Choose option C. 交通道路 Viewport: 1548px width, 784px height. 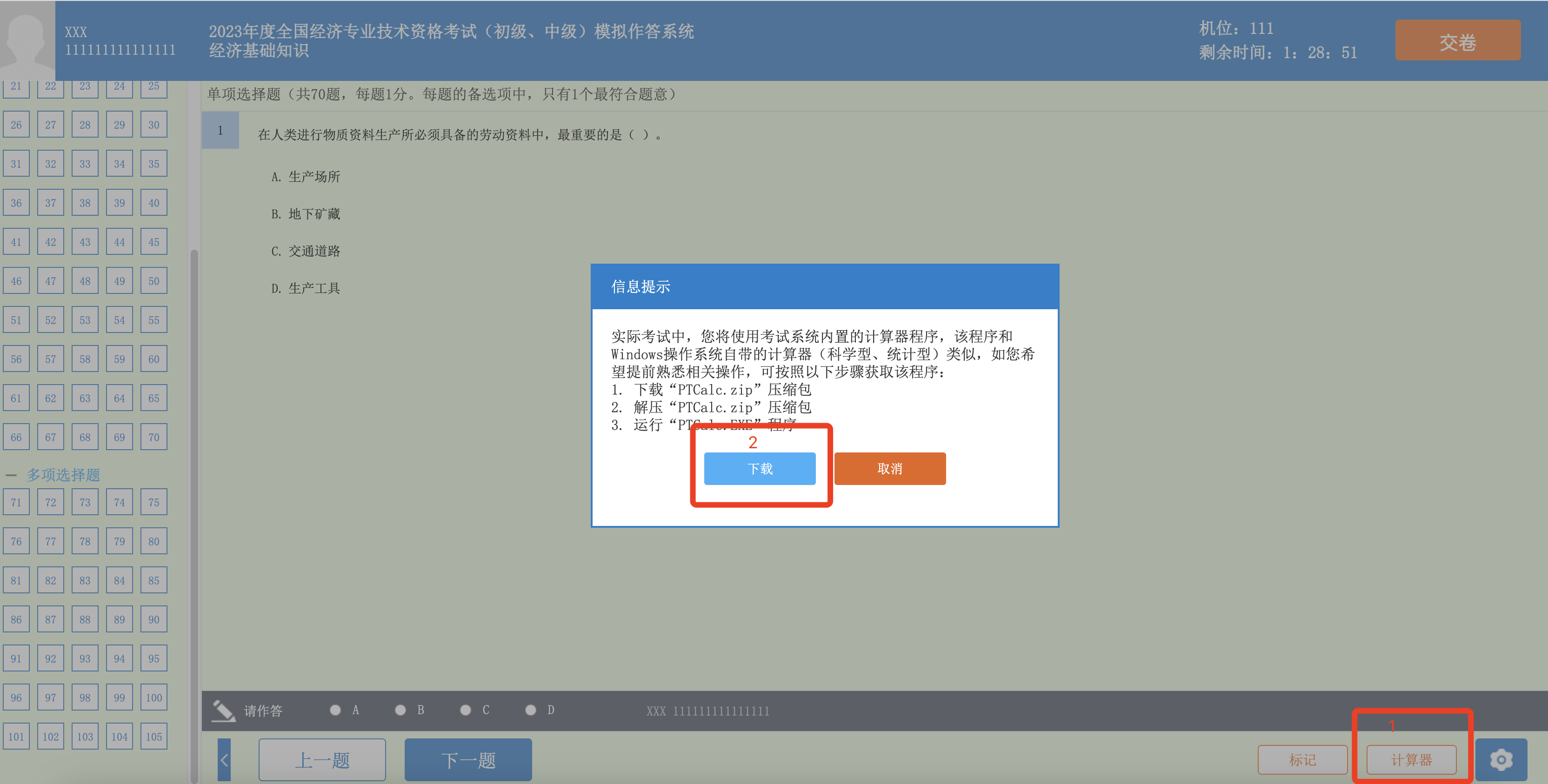(305, 251)
